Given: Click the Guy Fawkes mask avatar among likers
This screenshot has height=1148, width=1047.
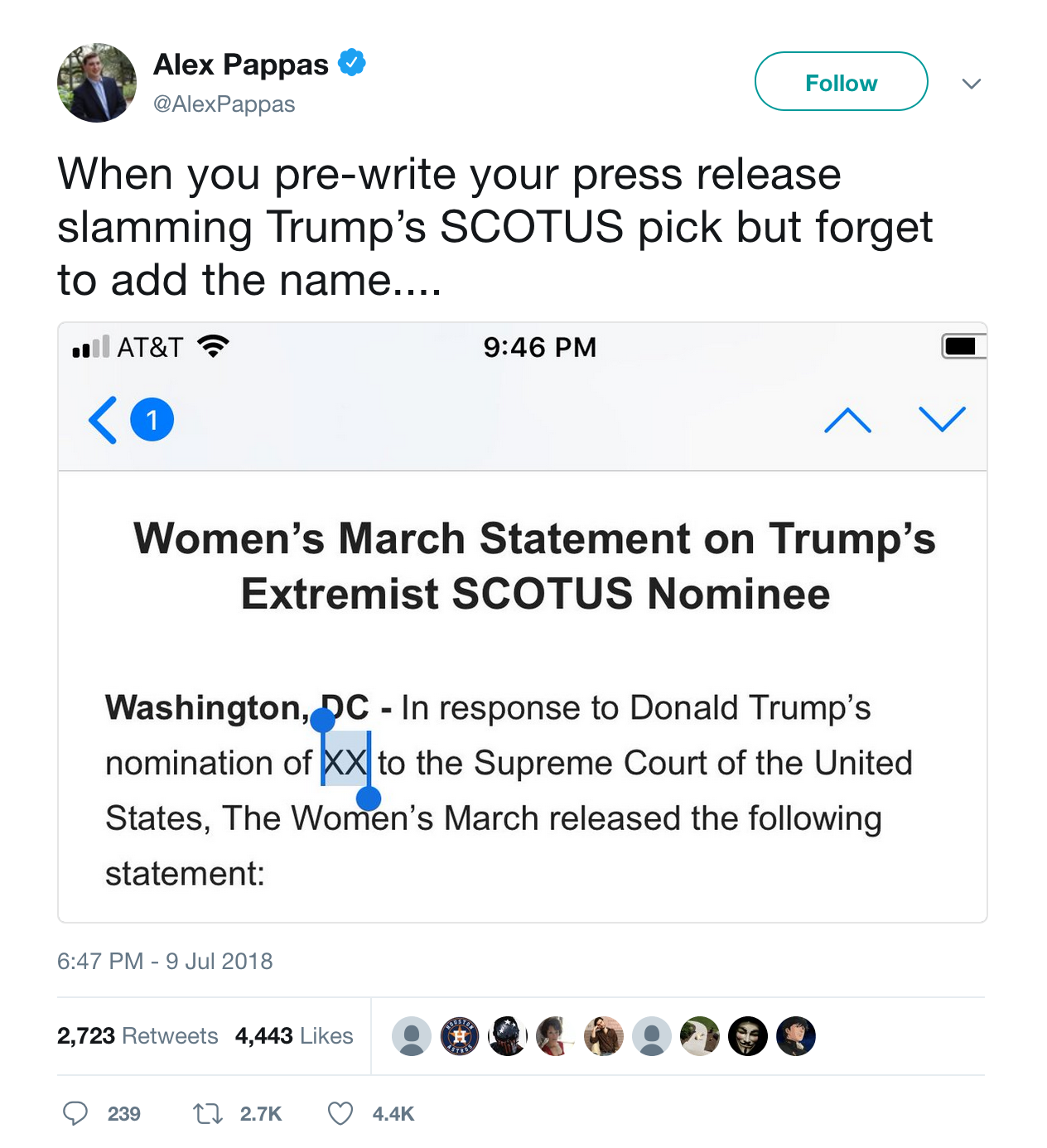Looking at the screenshot, I should pos(748,1036).
